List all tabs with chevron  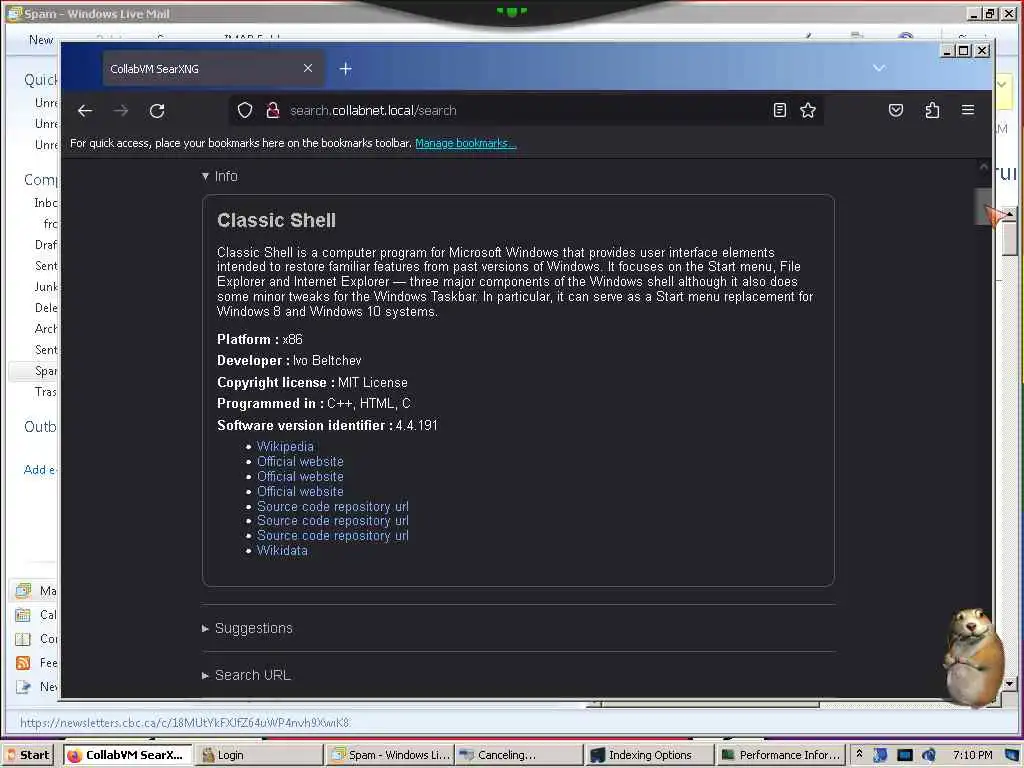[x=879, y=68]
